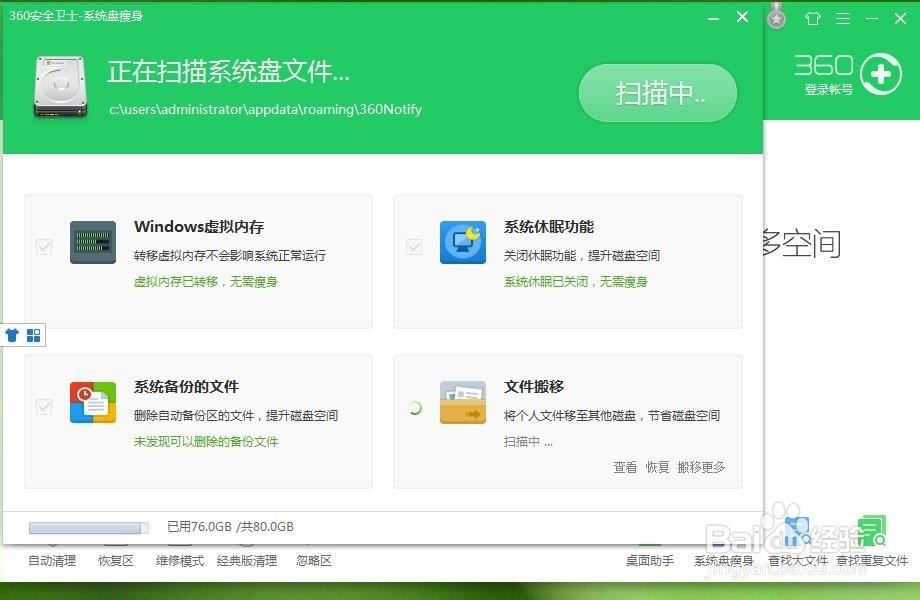Image resolution: width=920 pixels, height=600 pixels.
Task: Click the disk usage progress bar
Action: (x=89, y=528)
